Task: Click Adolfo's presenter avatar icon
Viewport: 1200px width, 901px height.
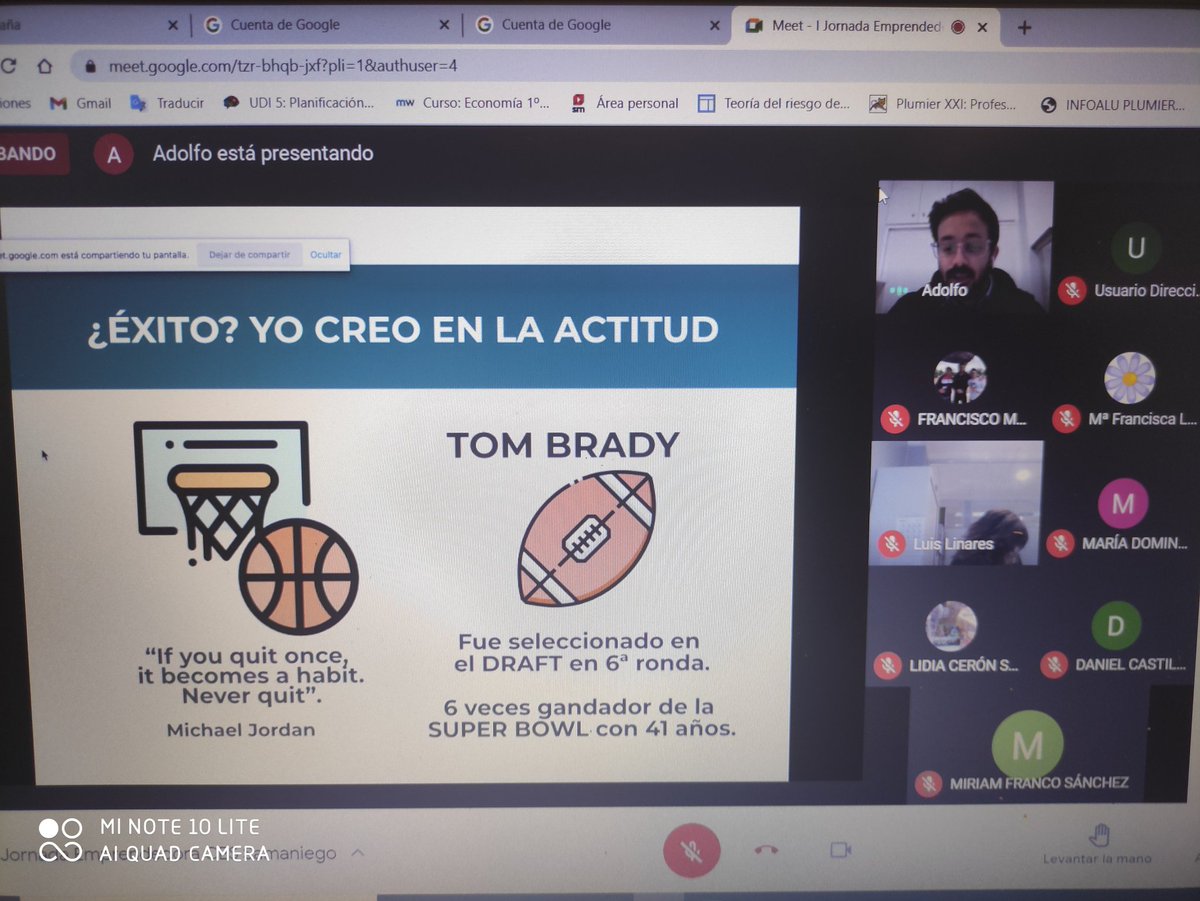Action: 113,154
